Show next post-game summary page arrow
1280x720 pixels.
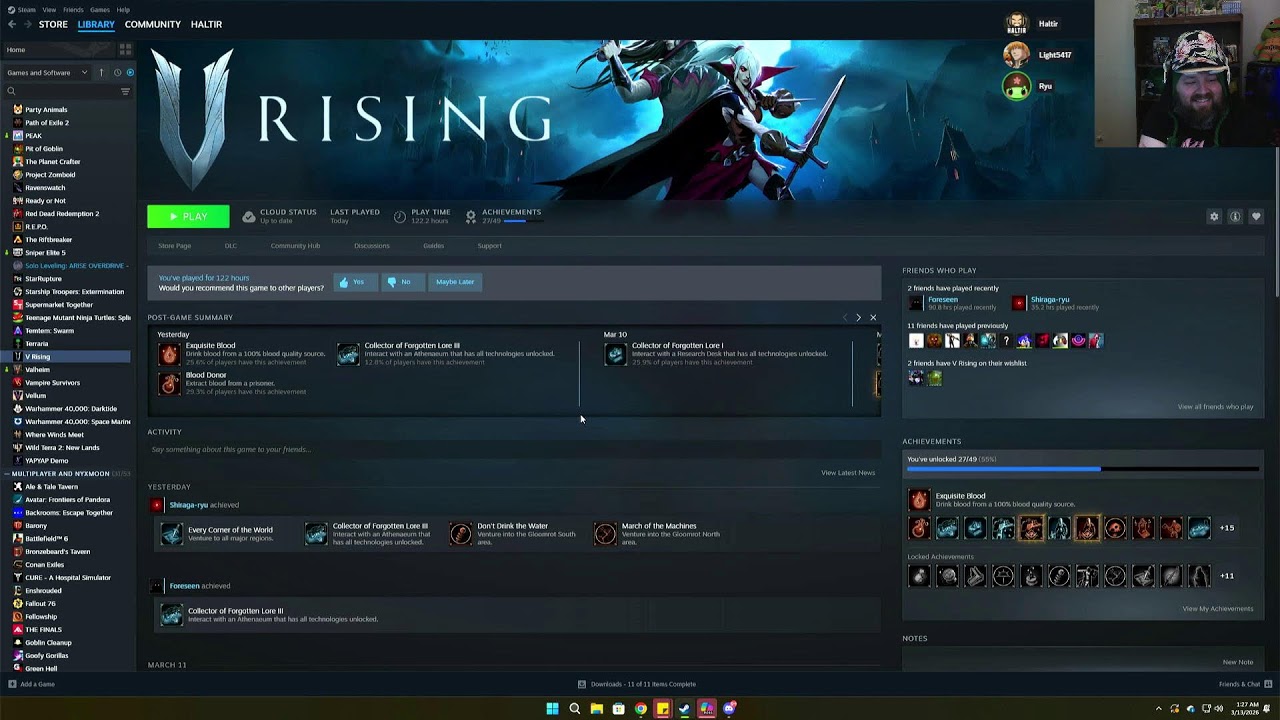pos(858,317)
